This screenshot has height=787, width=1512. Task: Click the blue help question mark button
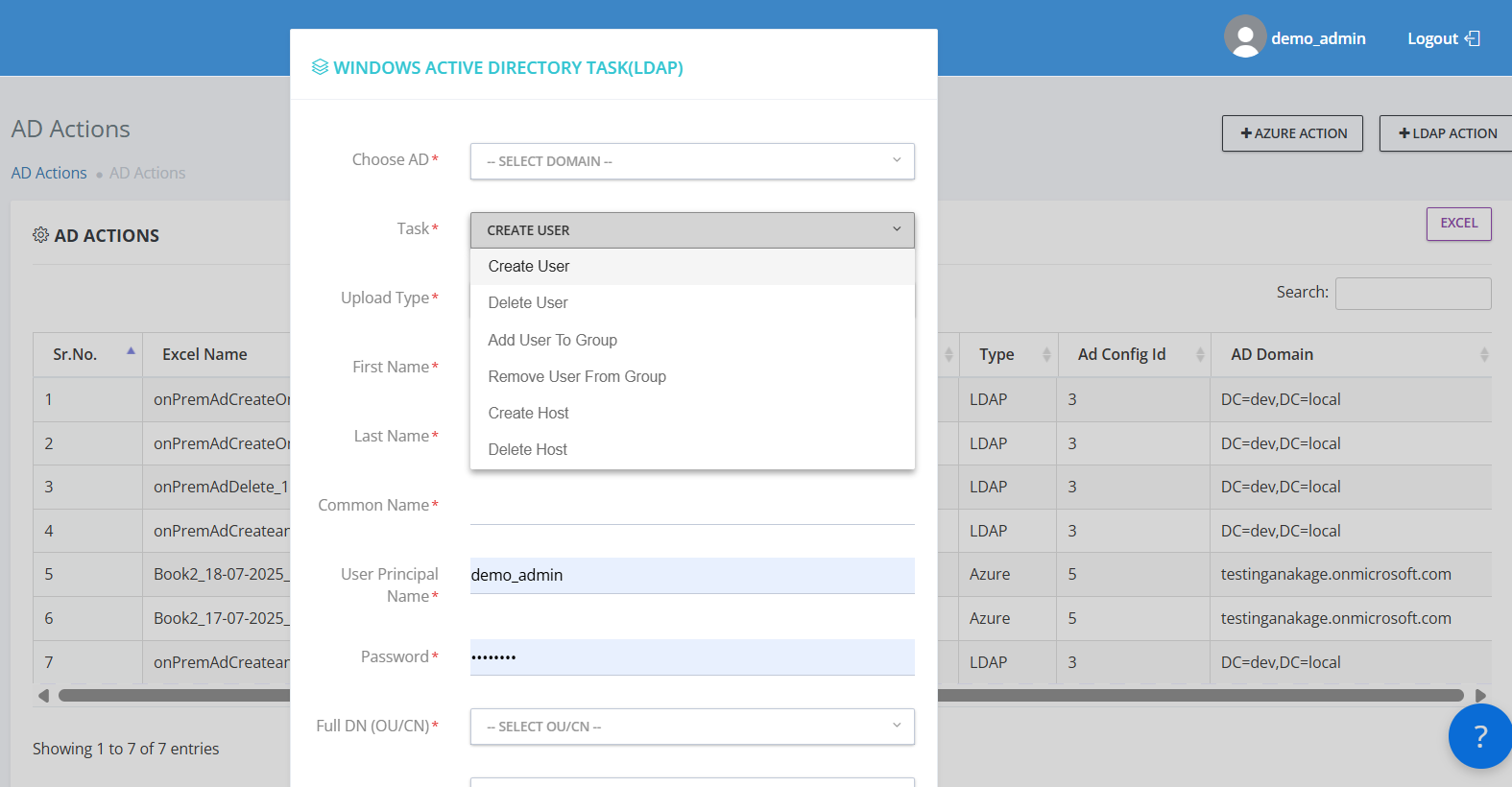(x=1479, y=736)
